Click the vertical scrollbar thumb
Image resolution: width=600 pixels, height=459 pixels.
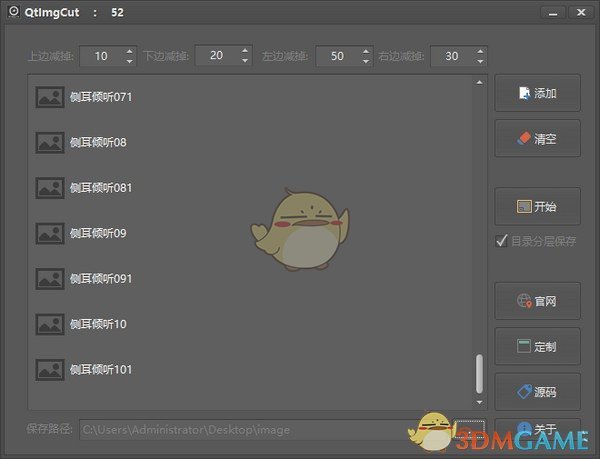tap(479, 374)
